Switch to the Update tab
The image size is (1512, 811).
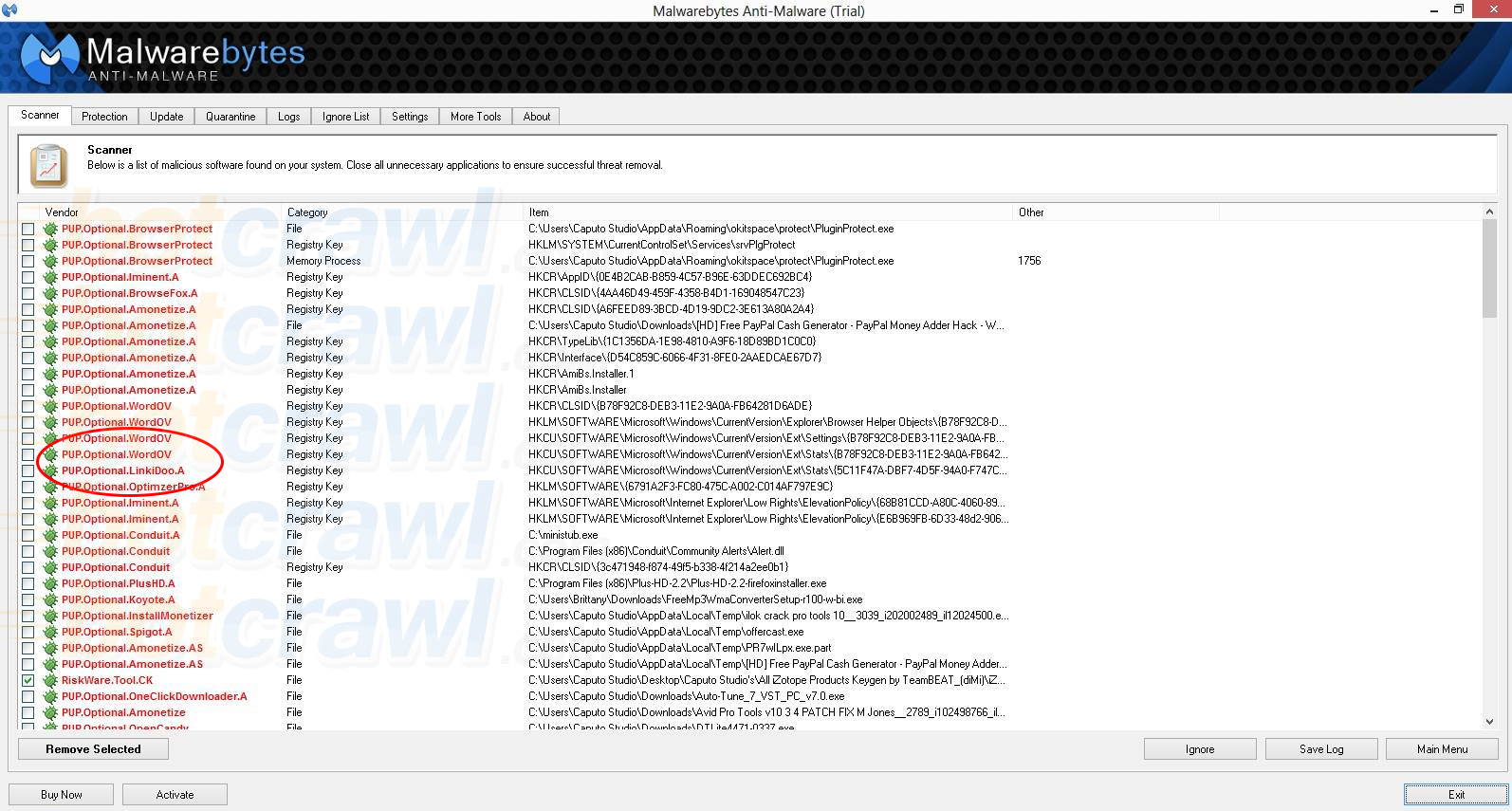(x=166, y=117)
